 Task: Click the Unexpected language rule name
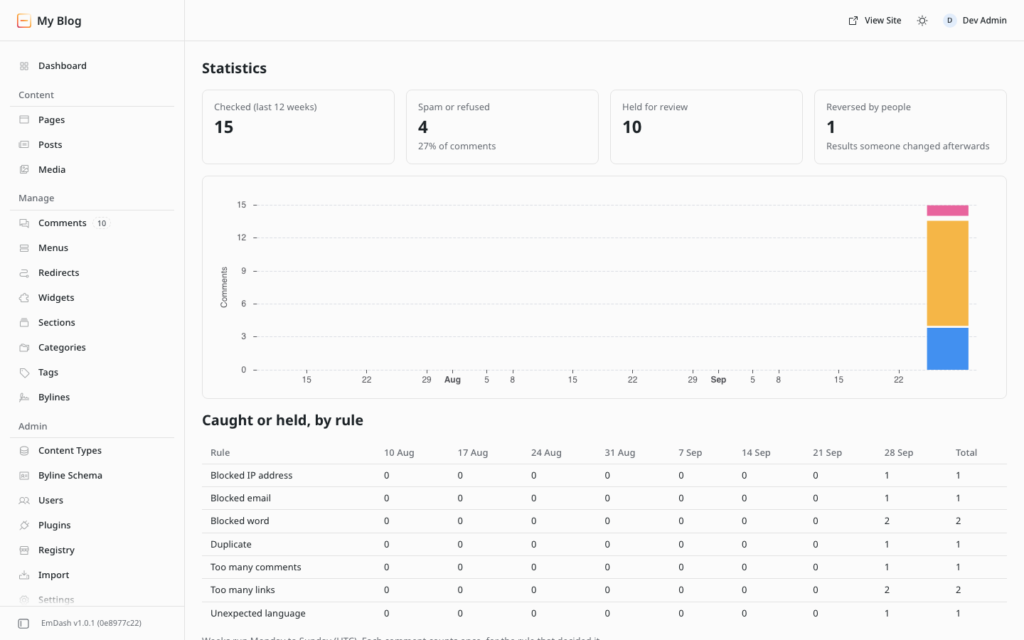pyautogui.click(x=258, y=613)
